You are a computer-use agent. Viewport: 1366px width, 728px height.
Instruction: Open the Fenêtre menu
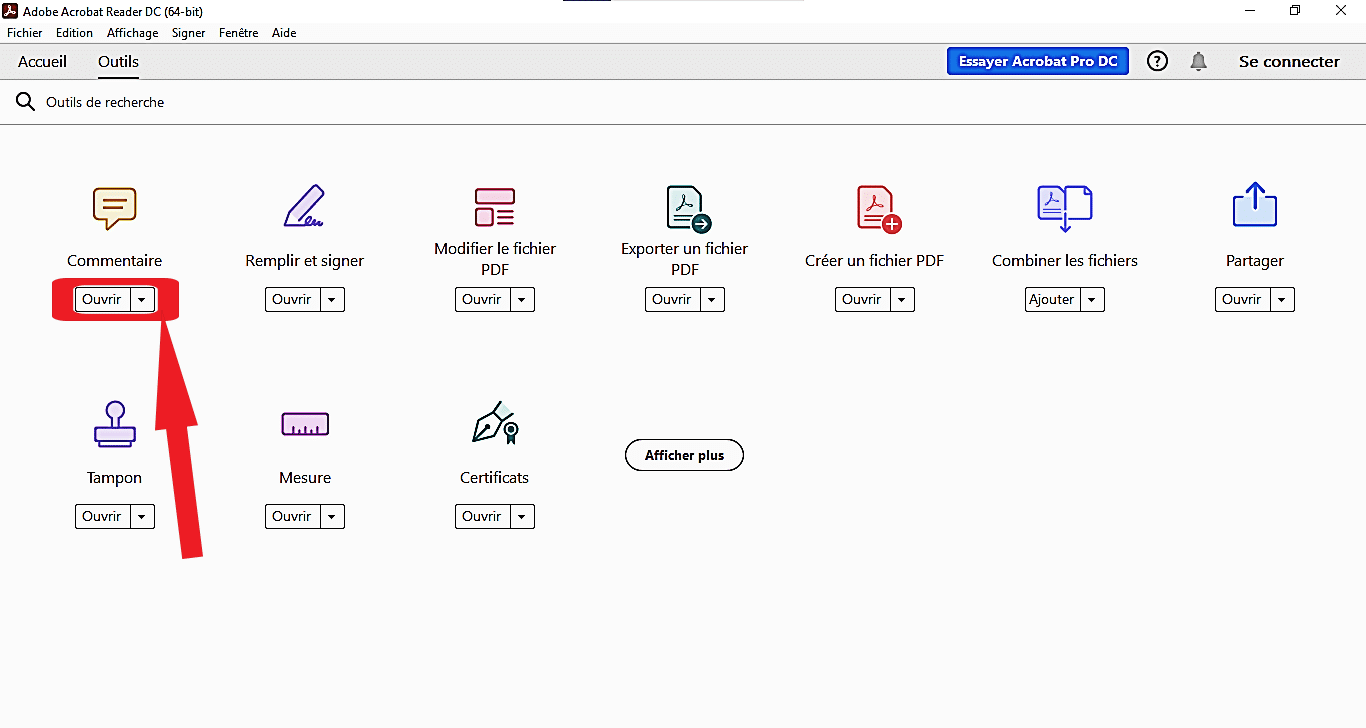coord(239,33)
